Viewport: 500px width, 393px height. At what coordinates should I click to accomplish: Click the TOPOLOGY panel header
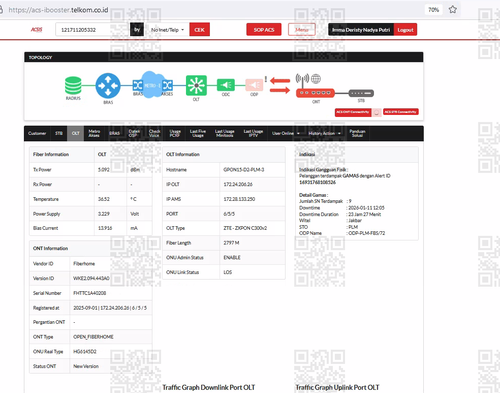tap(224, 57)
